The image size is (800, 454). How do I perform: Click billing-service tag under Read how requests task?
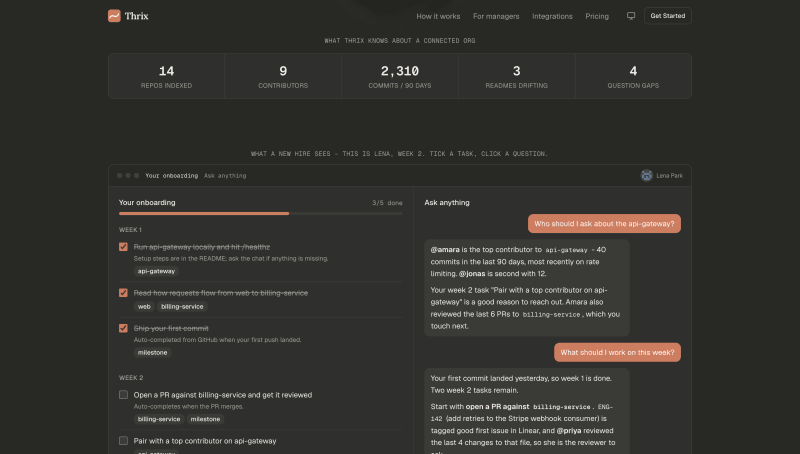(182, 307)
